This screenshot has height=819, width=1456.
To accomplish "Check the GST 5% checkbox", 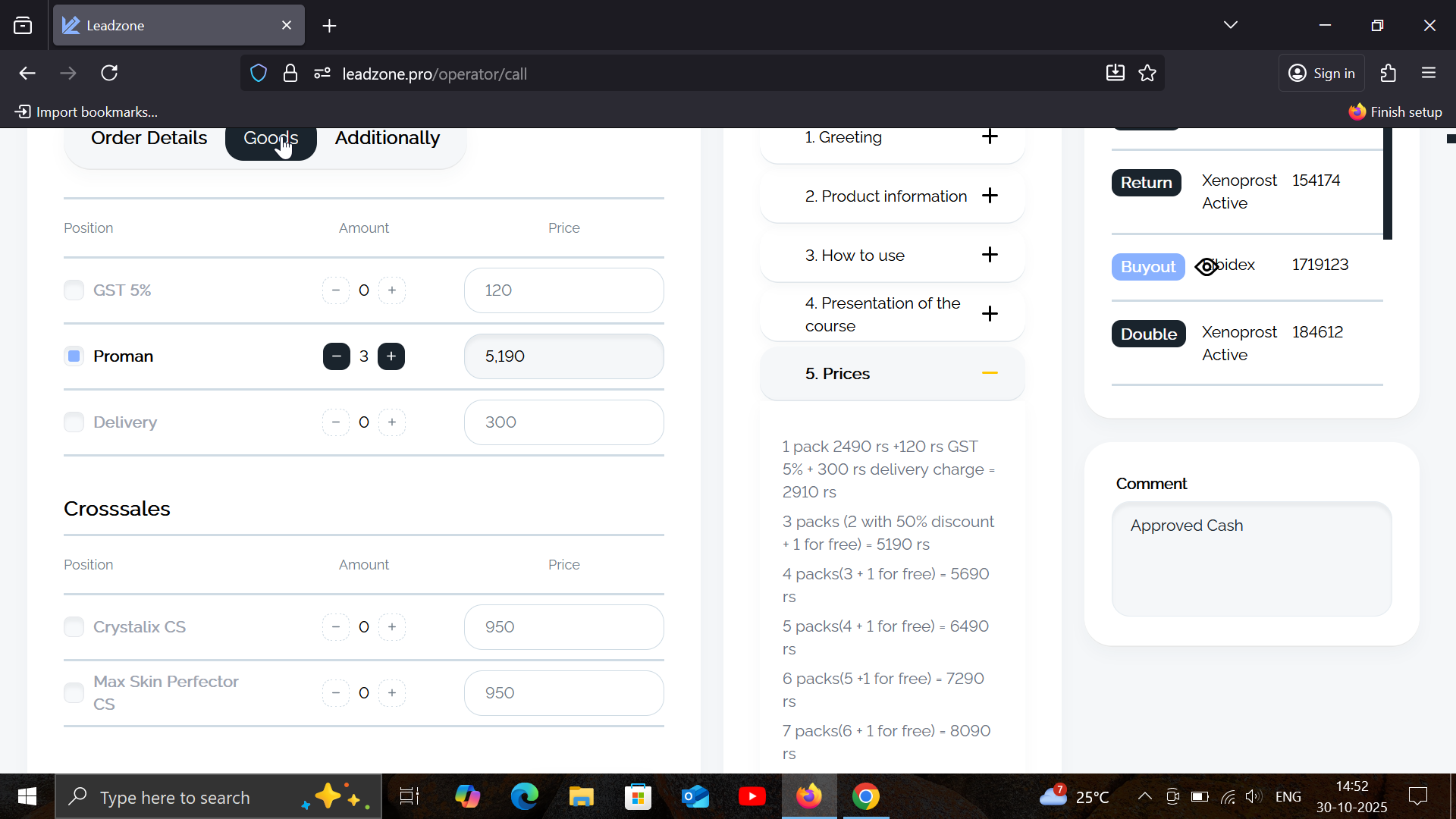I will click(x=74, y=290).
